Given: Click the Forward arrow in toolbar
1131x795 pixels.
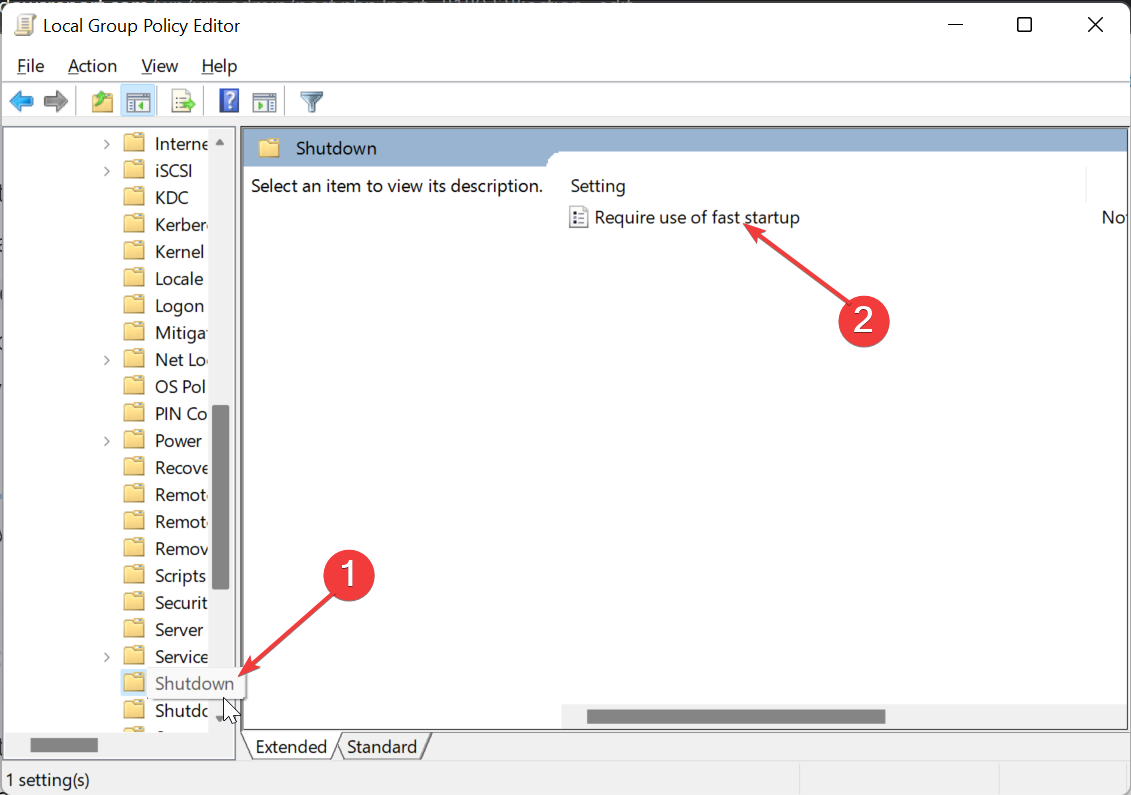Looking at the screenshot, I should [56, 101].
